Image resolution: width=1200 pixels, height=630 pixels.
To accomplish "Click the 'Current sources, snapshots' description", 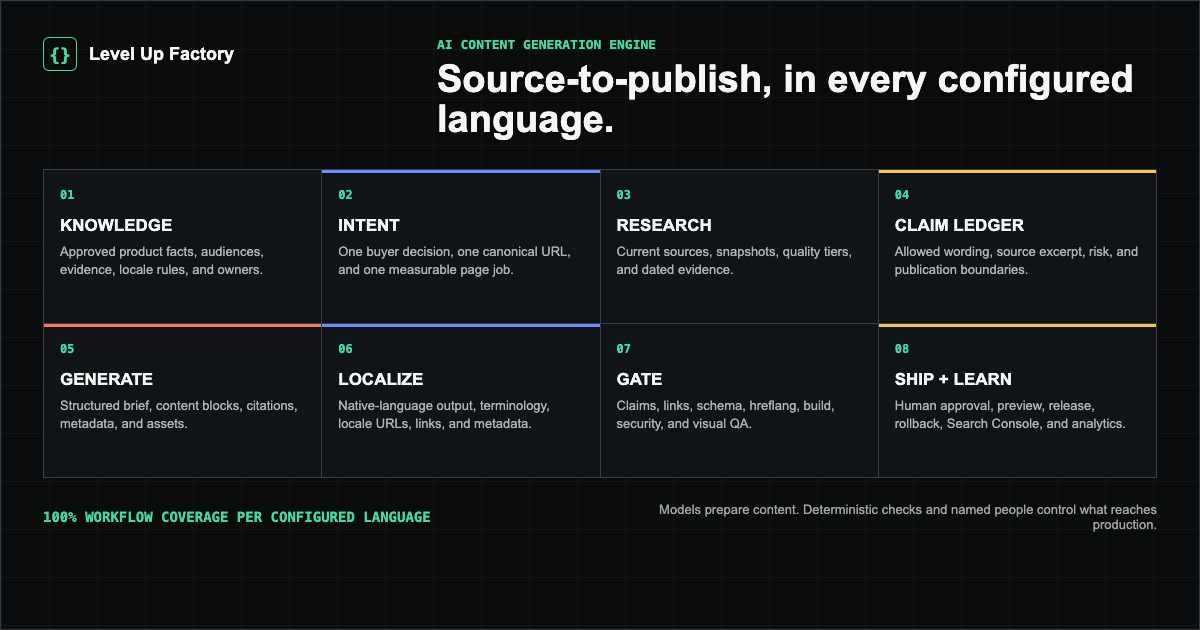I will (x=734, y=261).
